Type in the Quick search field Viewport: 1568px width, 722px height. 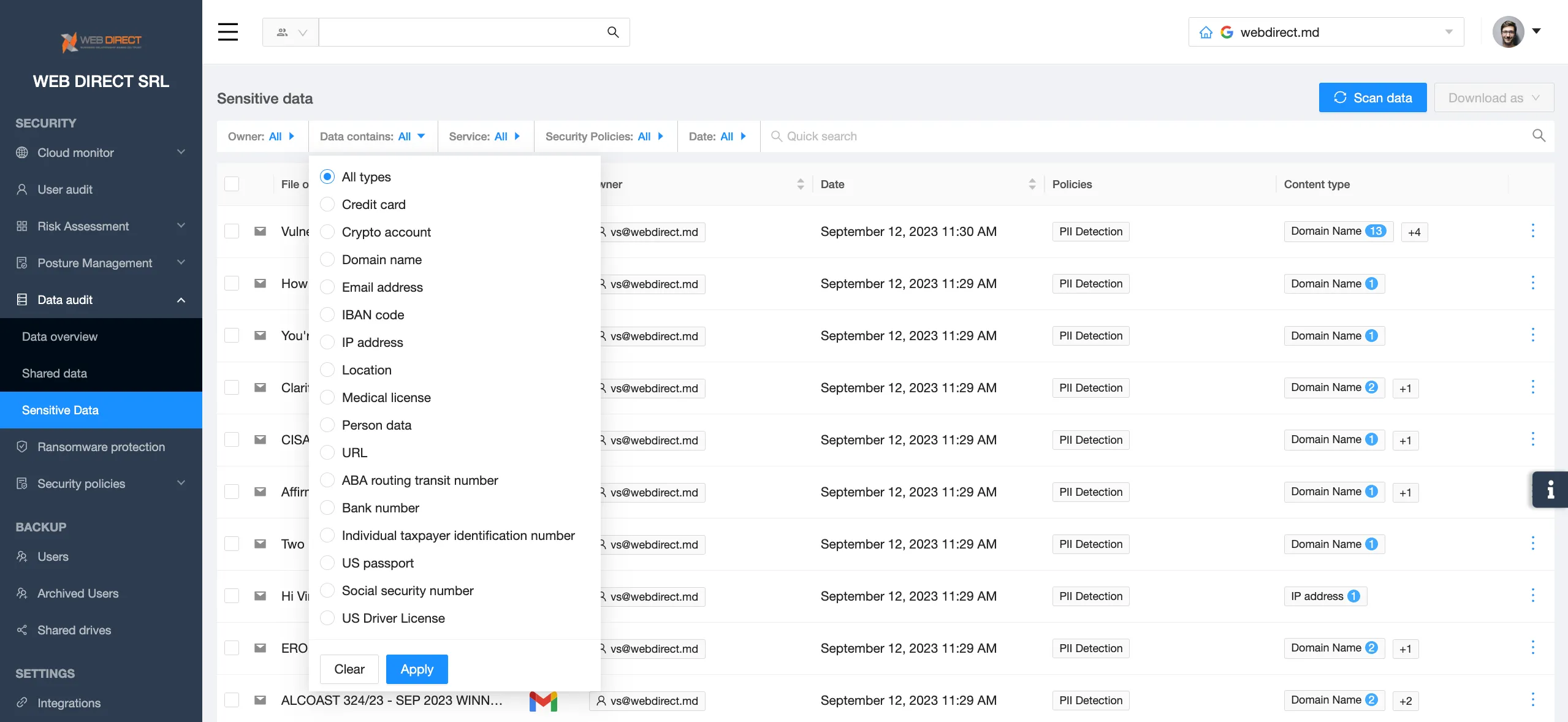tap(858, 136)
